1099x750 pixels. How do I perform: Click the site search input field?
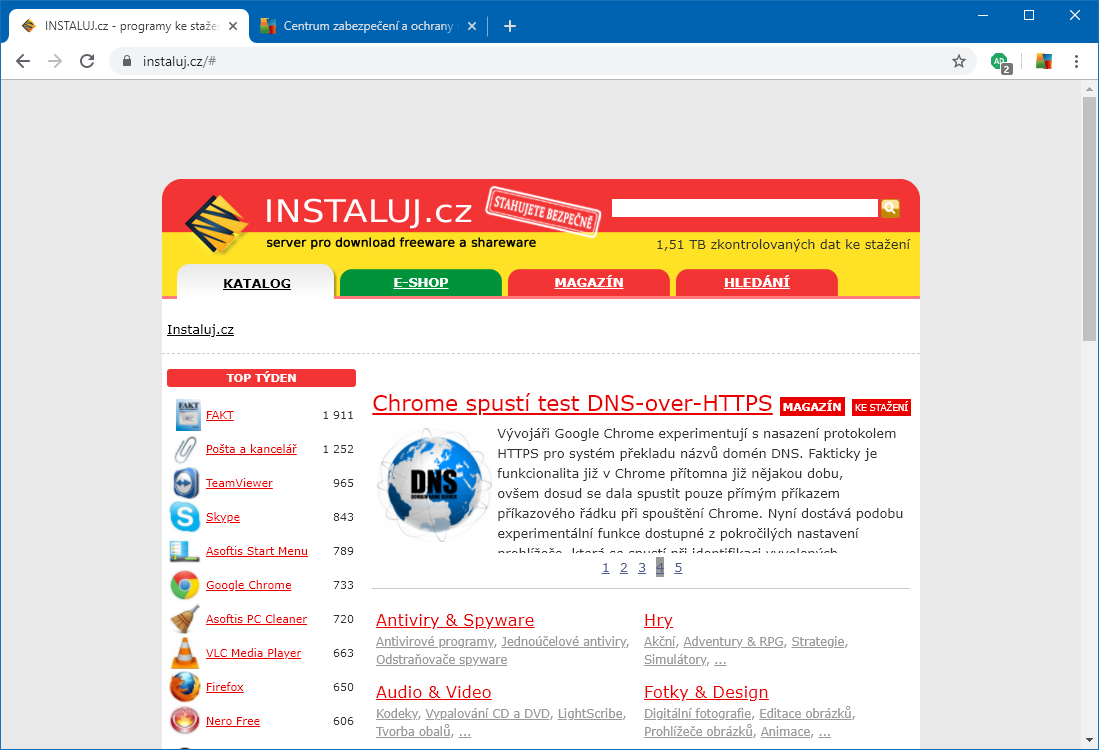[x=744, y=208]
